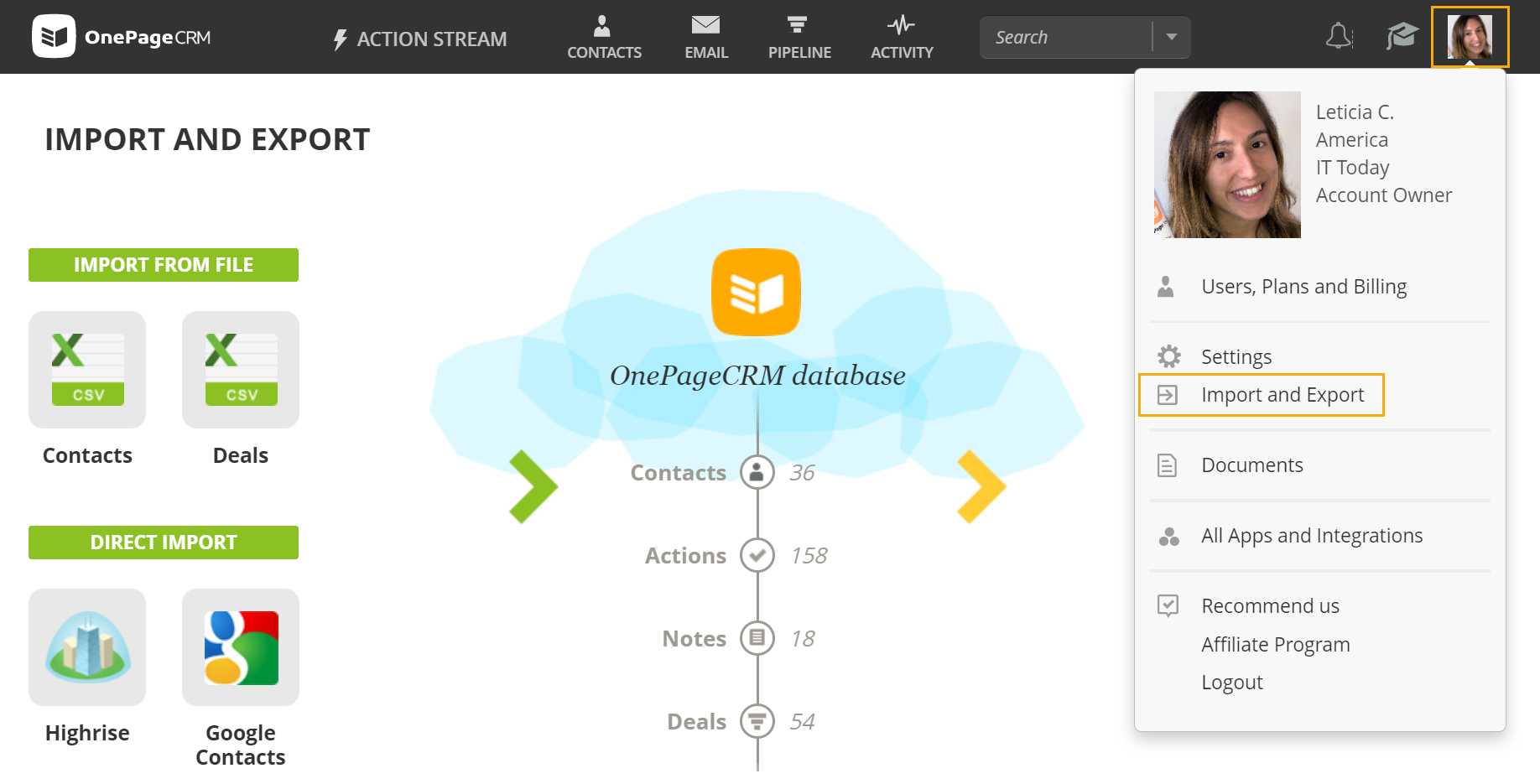Click Recommend us
1540x784 pixels.
(x=1270, y=606)
